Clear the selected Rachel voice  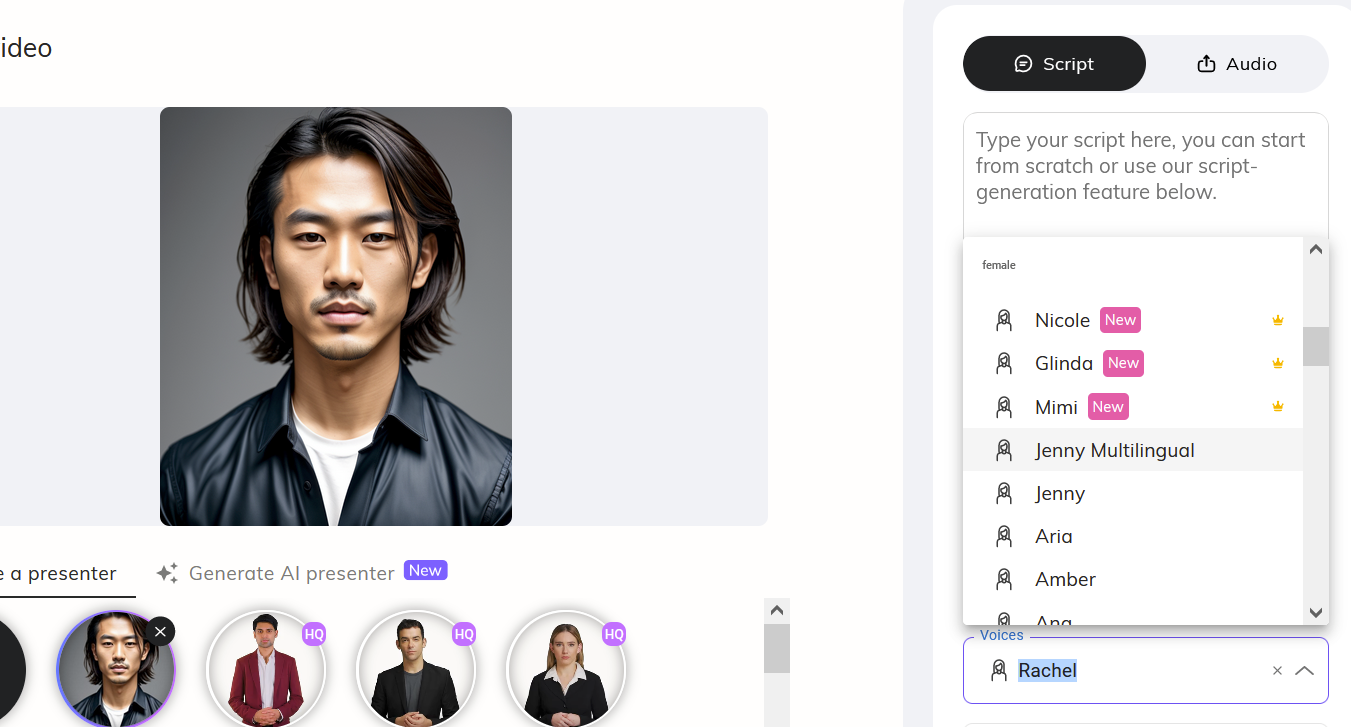1277,671
